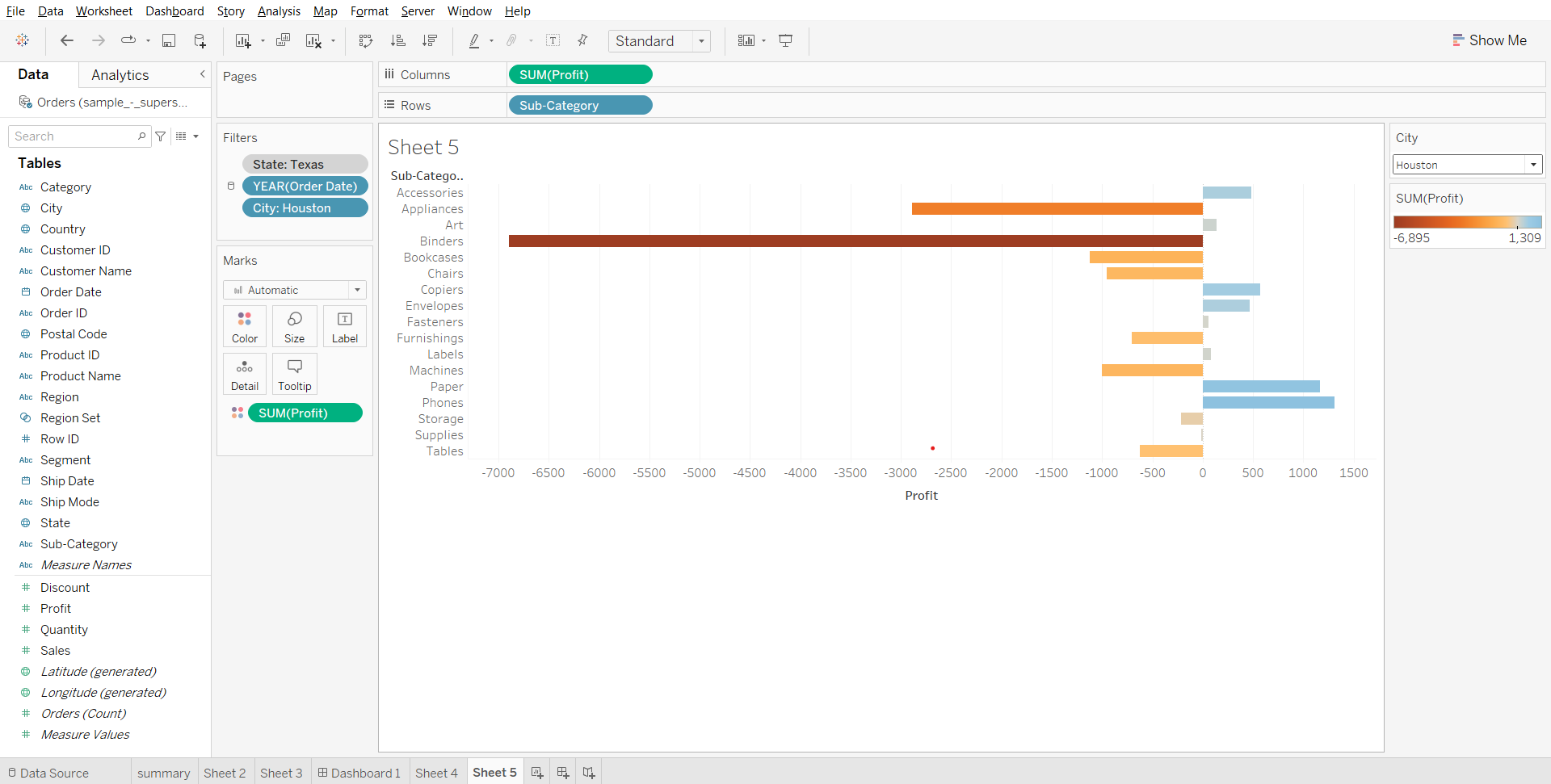Open the Analysis menu
This screenshot has height=784, width=1551.
pyautogui.click(x=279, y=11)
